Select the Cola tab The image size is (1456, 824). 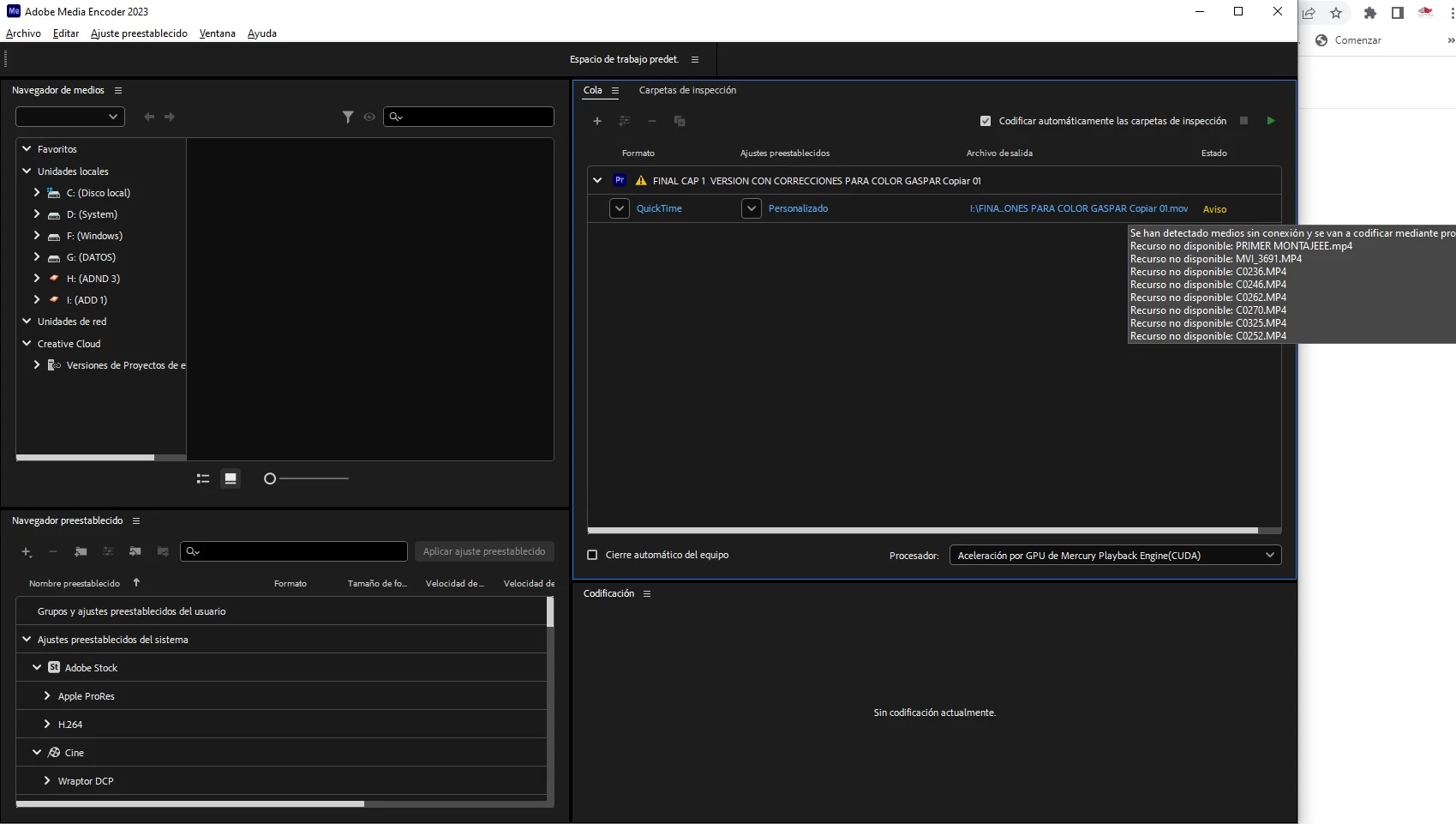point(593,90)
